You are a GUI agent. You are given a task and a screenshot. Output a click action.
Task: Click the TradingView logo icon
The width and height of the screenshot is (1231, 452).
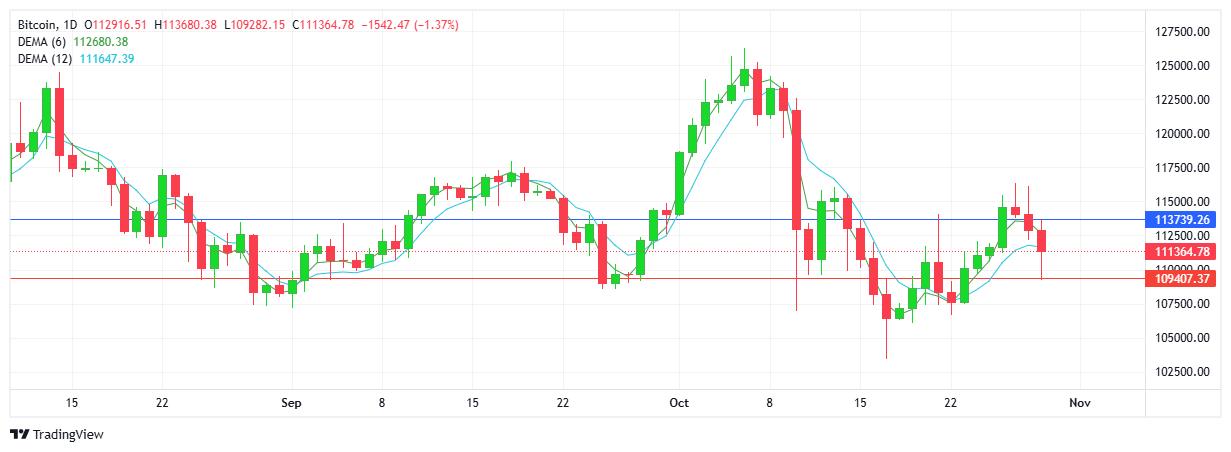click(19, 435)
